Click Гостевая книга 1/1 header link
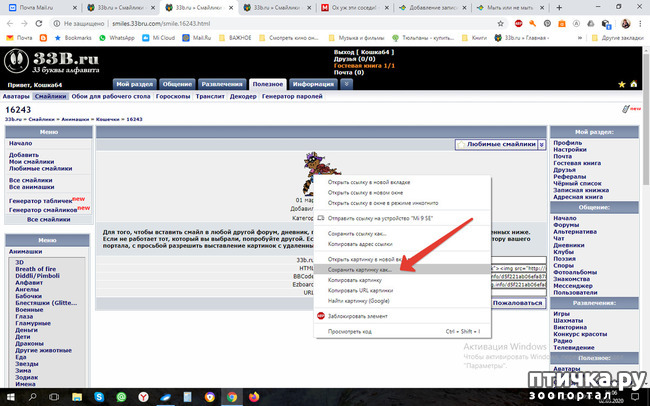 364,66
